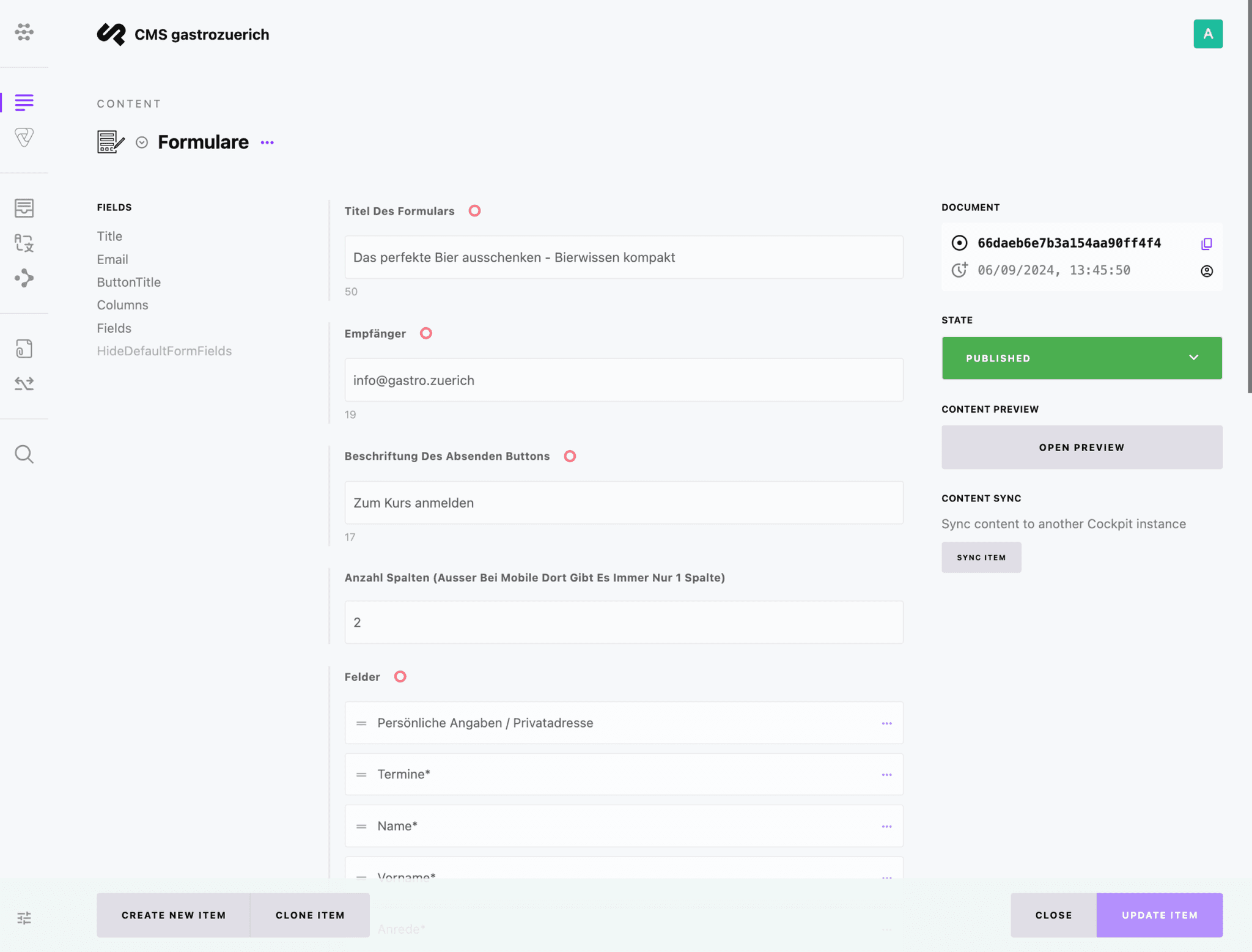Image resolution: width=1252 pixels, height=952 pixels.
Task: Click OPEN PREVIEW button for content preview
Action: 1081,447
